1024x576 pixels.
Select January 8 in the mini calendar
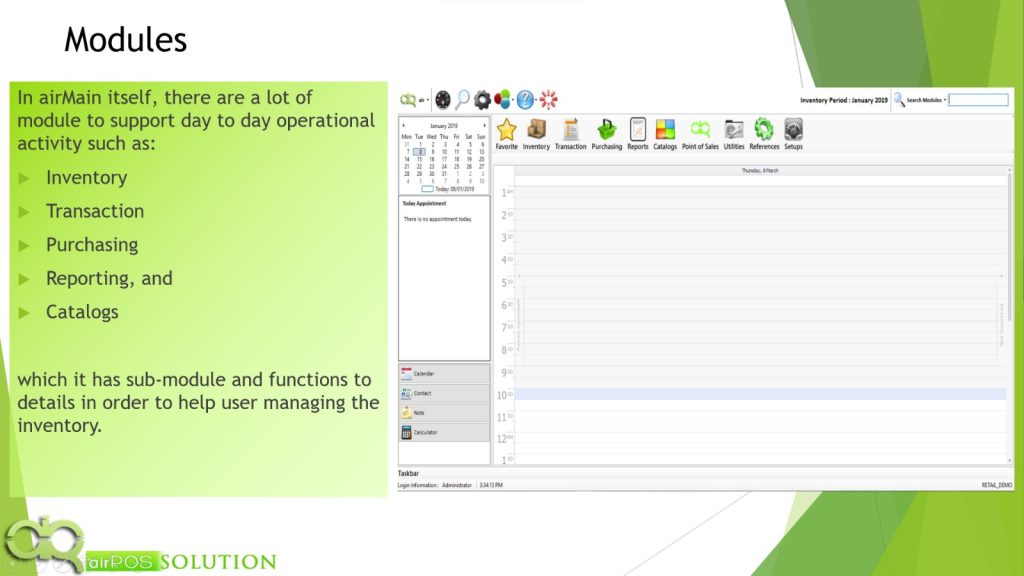click(x=419, y=152)
